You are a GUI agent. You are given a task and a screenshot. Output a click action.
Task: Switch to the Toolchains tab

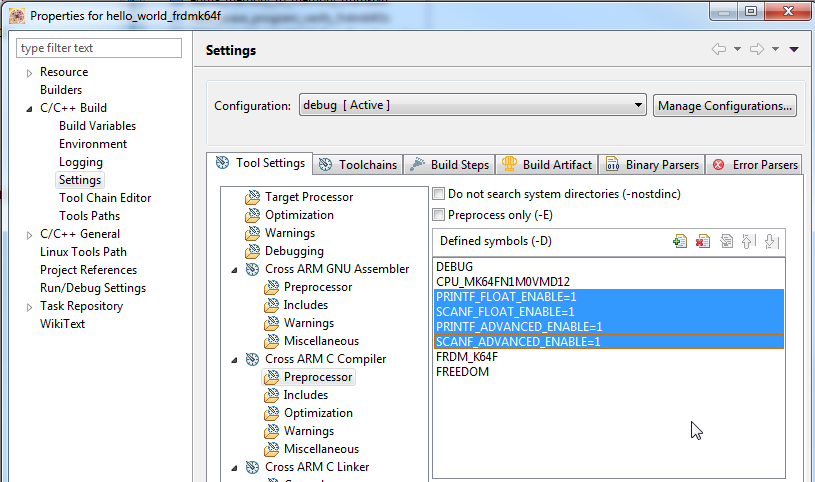[x=358, y=164]
